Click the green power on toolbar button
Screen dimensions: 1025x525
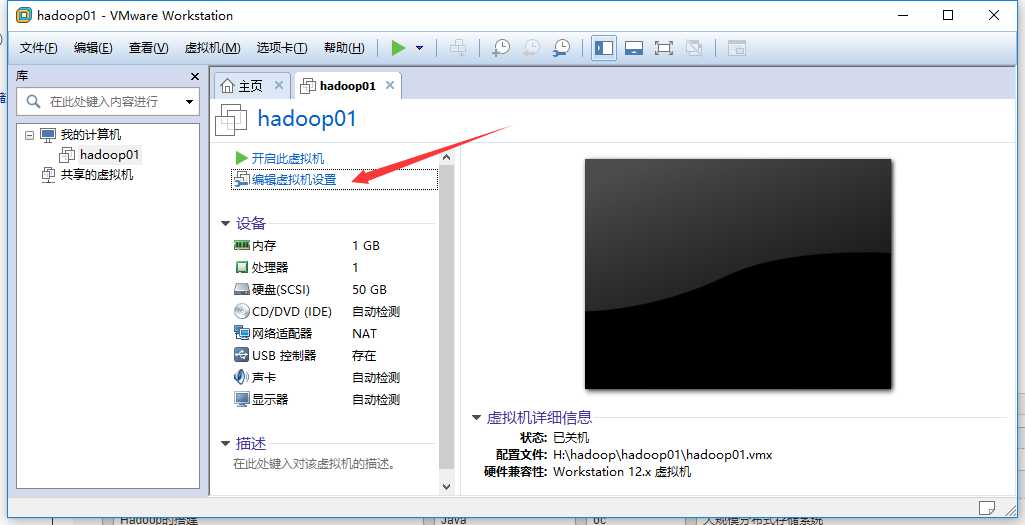coord(398,48)
